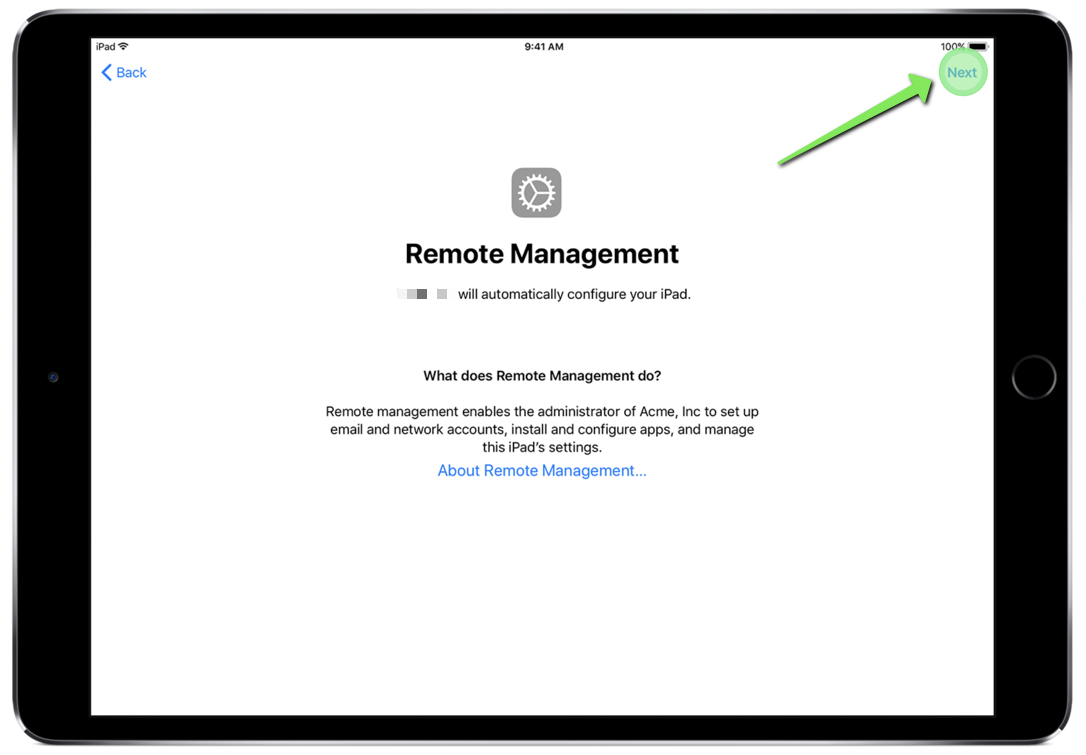Click "this iPad's settings" text line
The height and width of the screenshot is (755, 1086).
tap(542, 447)
